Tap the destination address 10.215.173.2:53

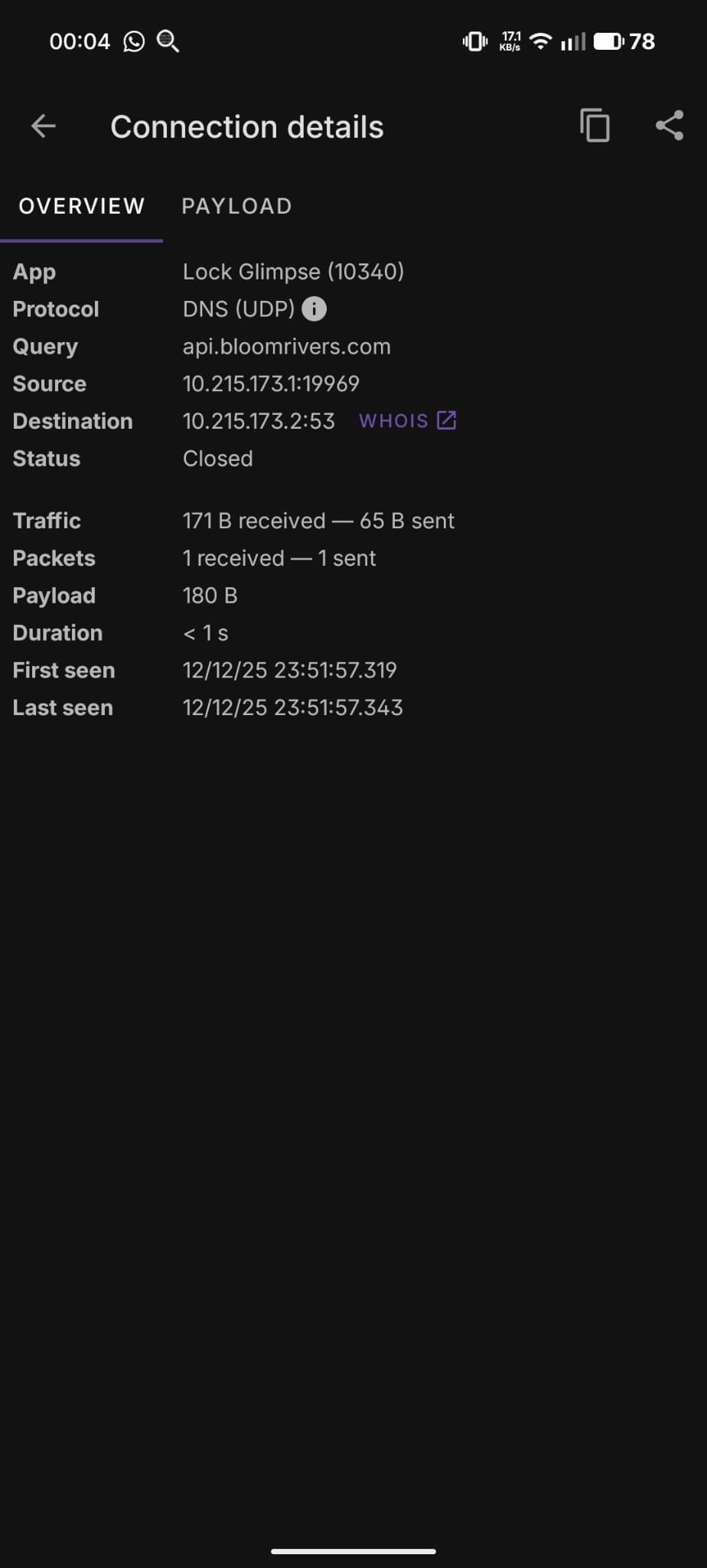tap(259, 420)
